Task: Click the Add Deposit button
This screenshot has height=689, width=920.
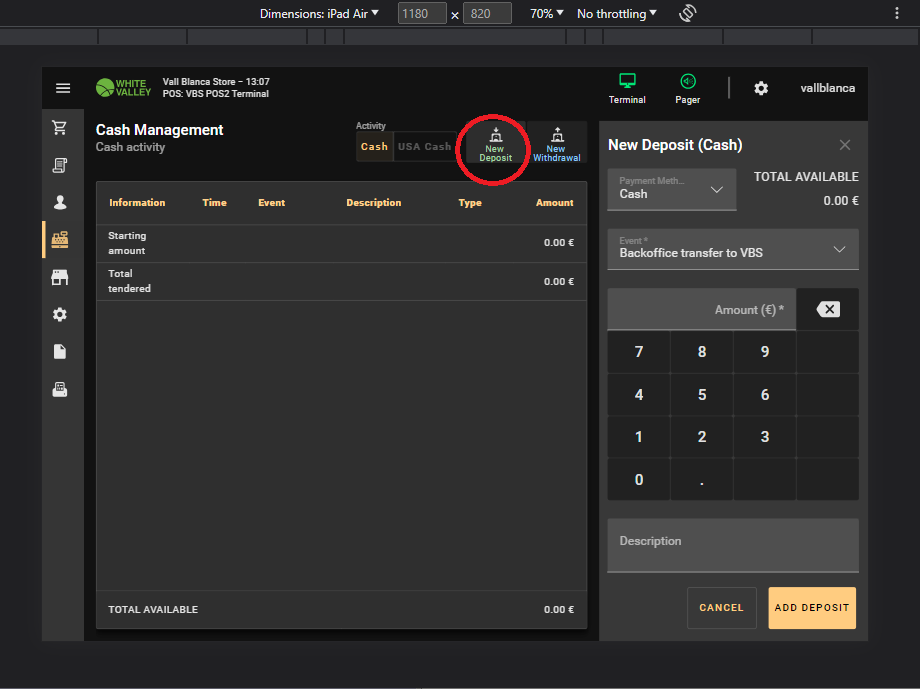Action: point(811,607)
